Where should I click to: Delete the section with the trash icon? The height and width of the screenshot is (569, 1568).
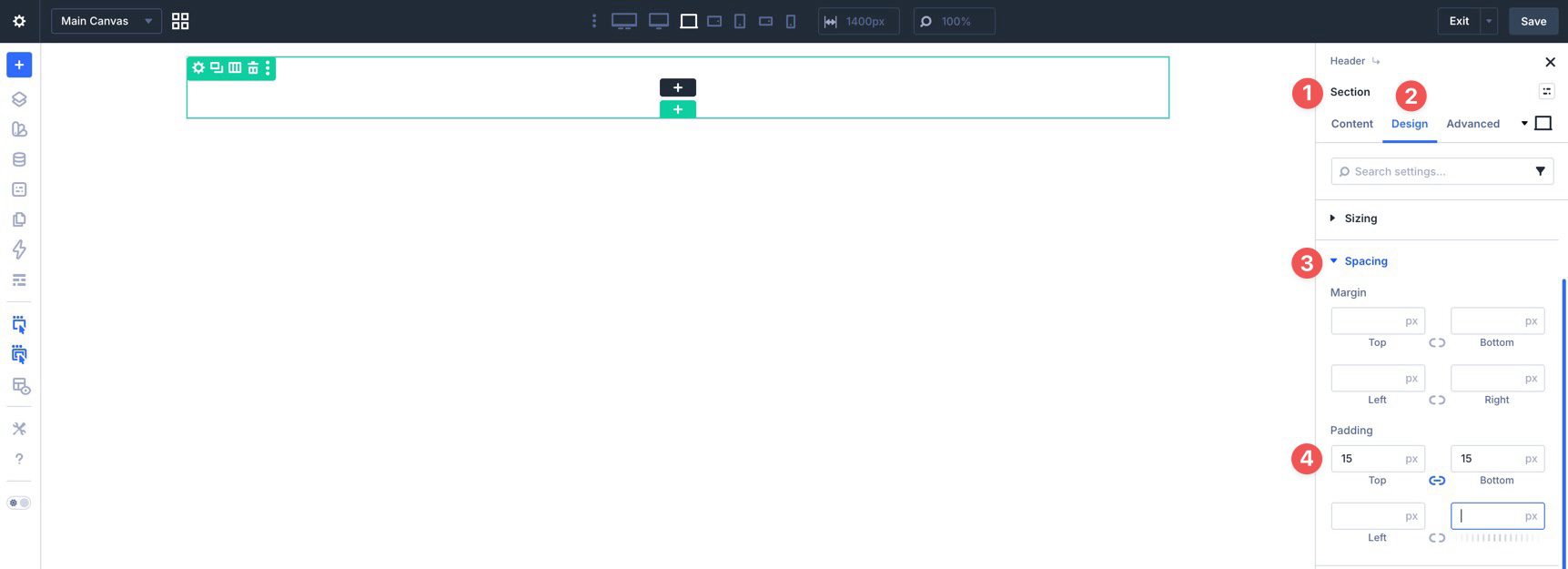(x=253, y=67)
